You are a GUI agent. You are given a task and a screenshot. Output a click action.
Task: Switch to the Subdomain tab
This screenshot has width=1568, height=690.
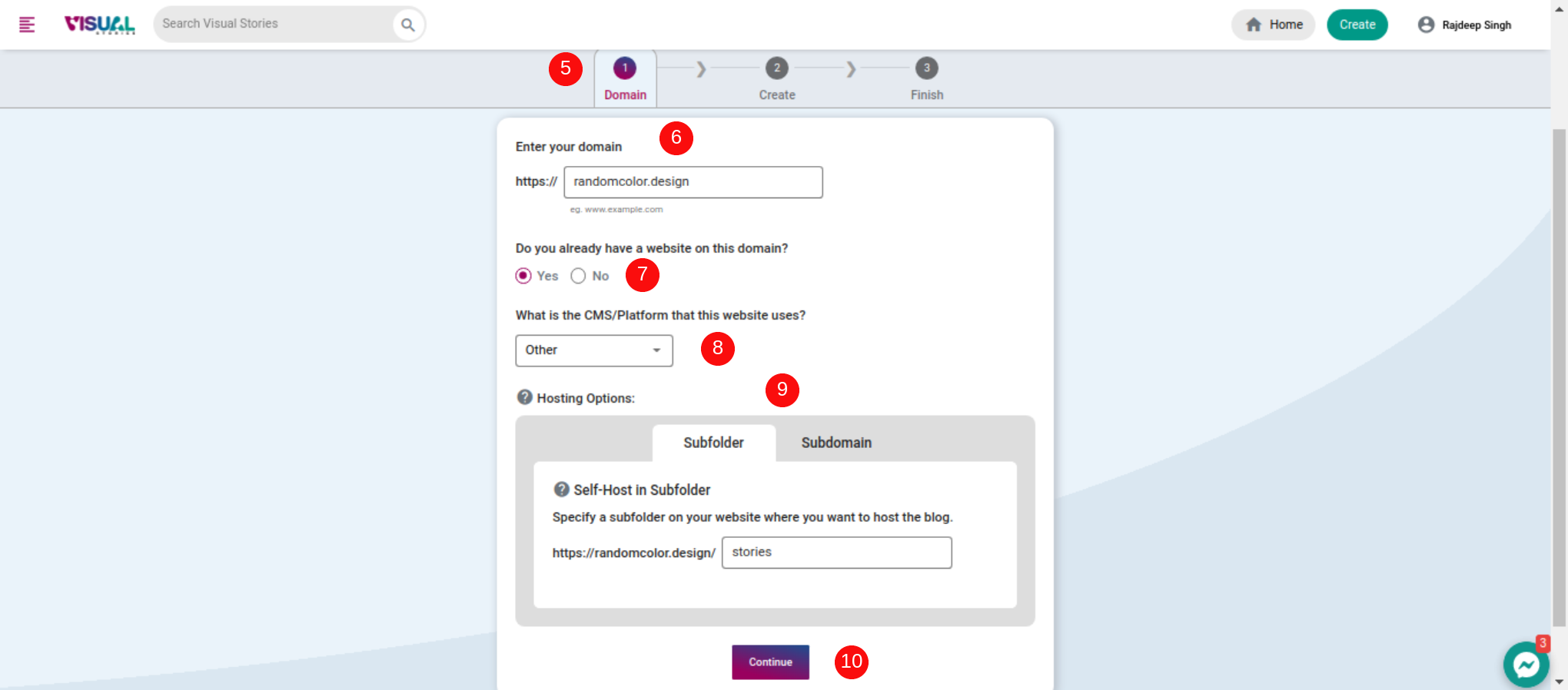836,443
